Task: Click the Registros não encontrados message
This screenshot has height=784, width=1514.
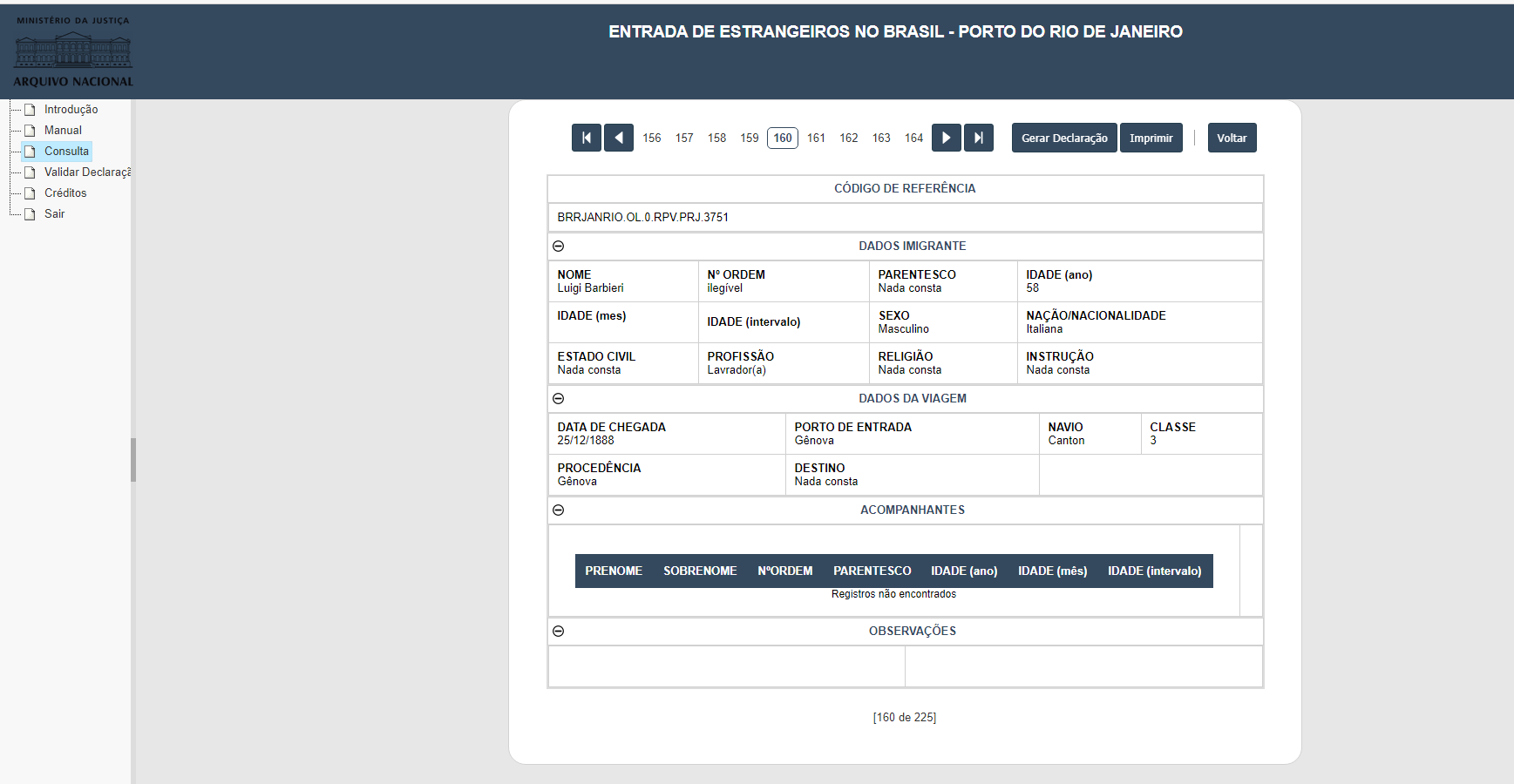Action: click(893, 594)
